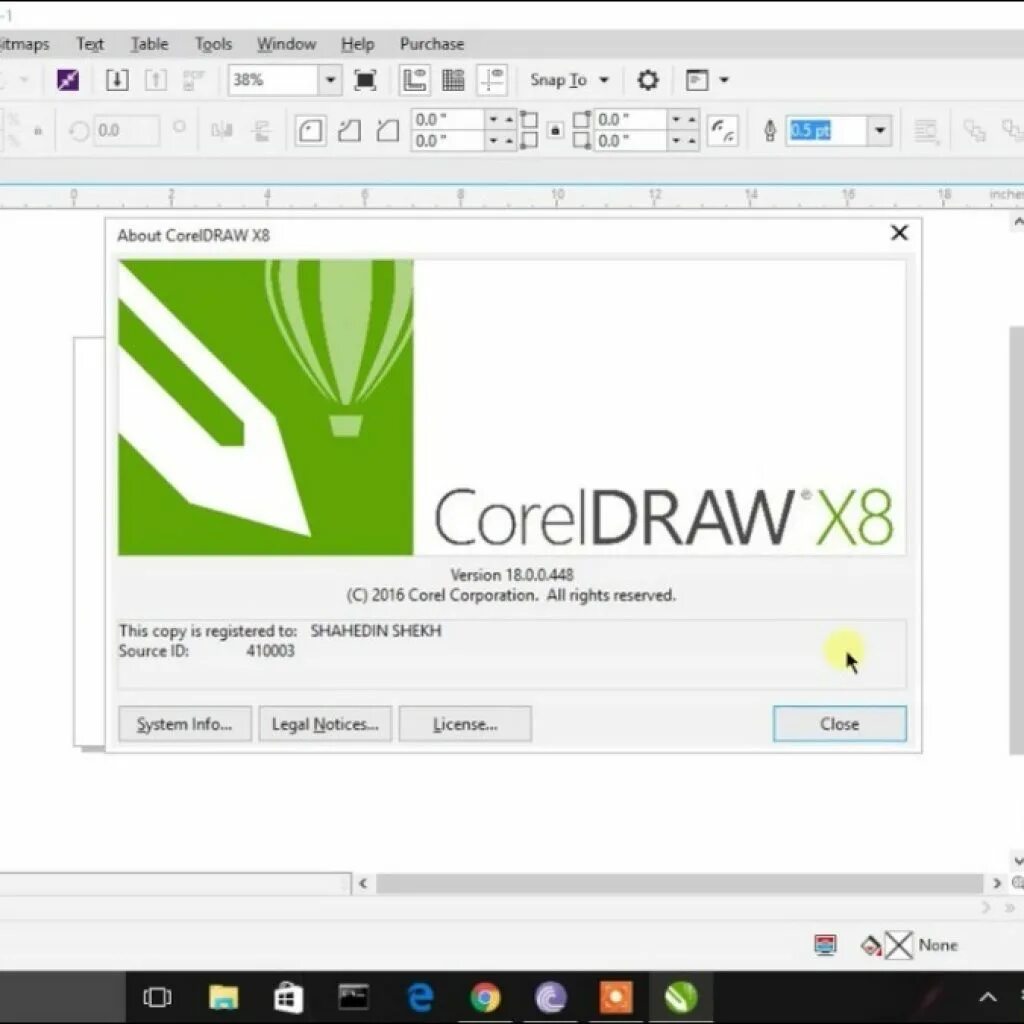1024x1024 pixels.
Task: Click the CorelDRAW taskbar icon
Action: 681,997
